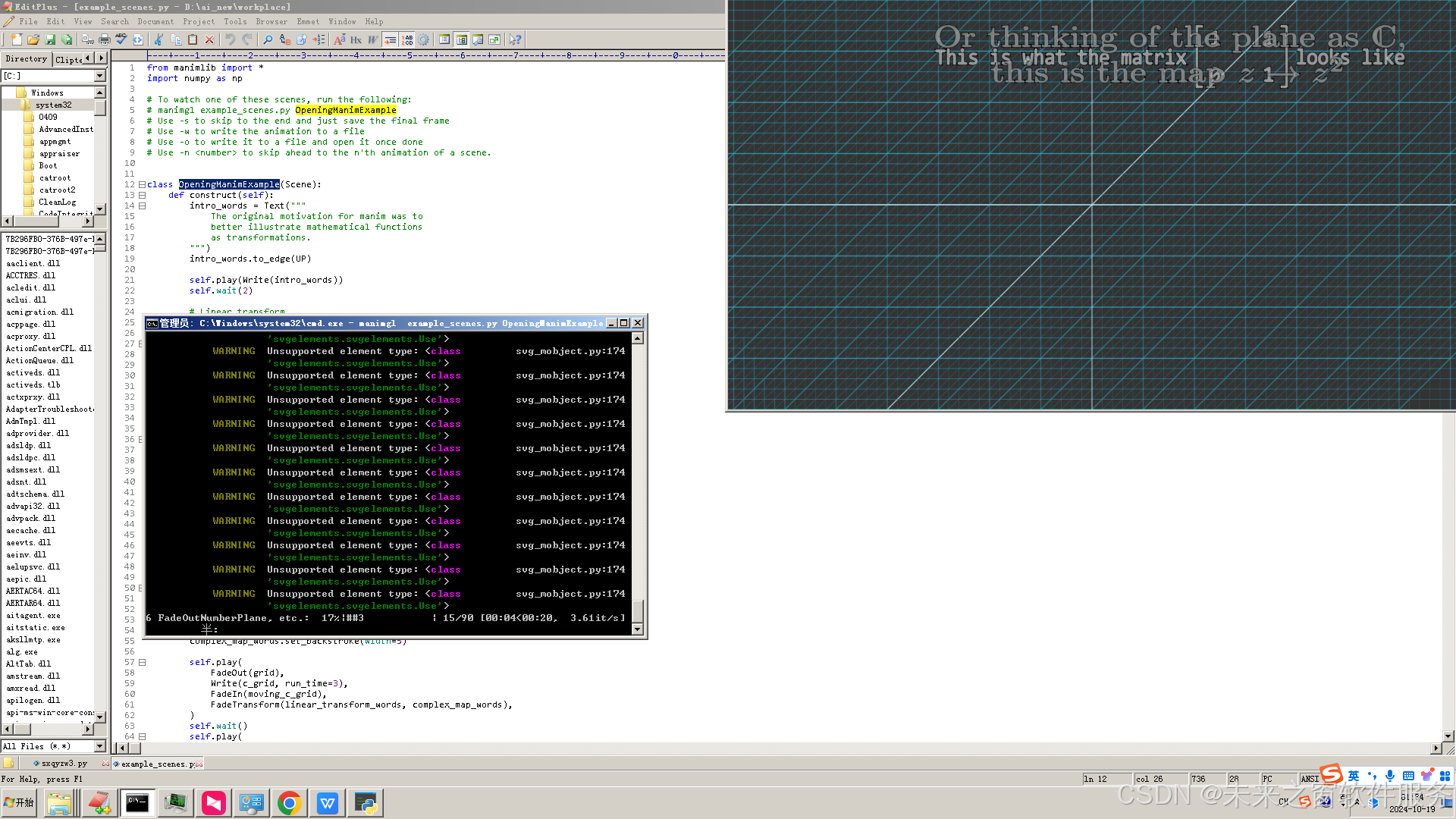Switch to sxqyzw3.py document tab
Viewport: 1456px width, 819px height.
pyautogui.click(x=64, y=764)
